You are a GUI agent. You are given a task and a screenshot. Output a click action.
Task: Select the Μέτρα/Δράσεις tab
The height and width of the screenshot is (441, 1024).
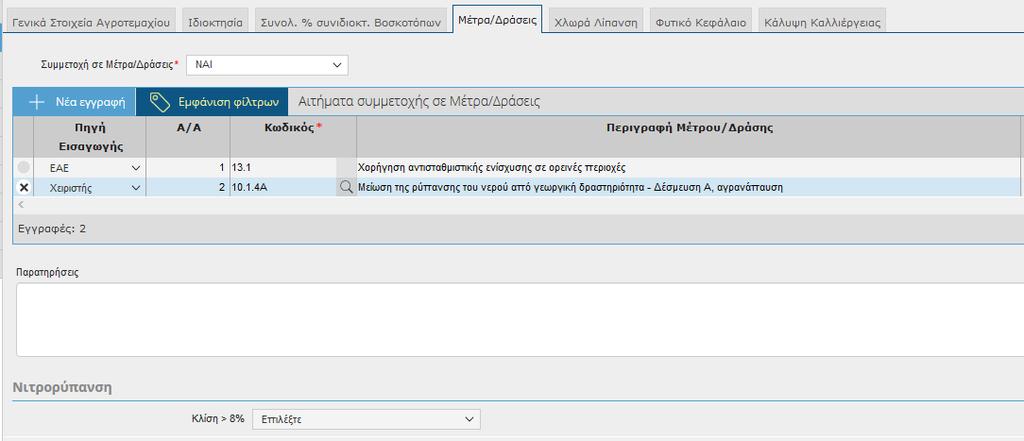click(497, 20)
